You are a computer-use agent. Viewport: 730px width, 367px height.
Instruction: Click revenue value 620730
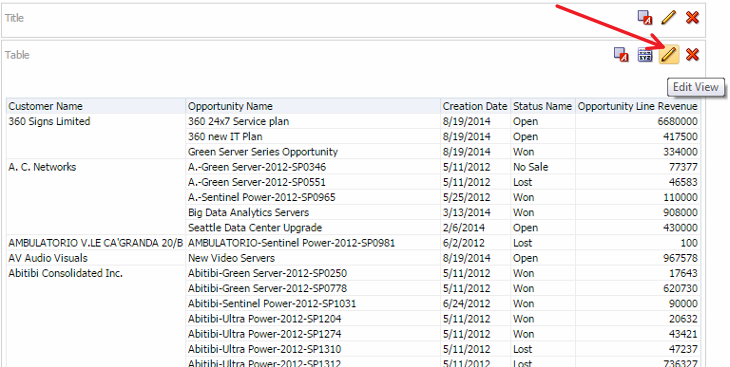point(681,288)
